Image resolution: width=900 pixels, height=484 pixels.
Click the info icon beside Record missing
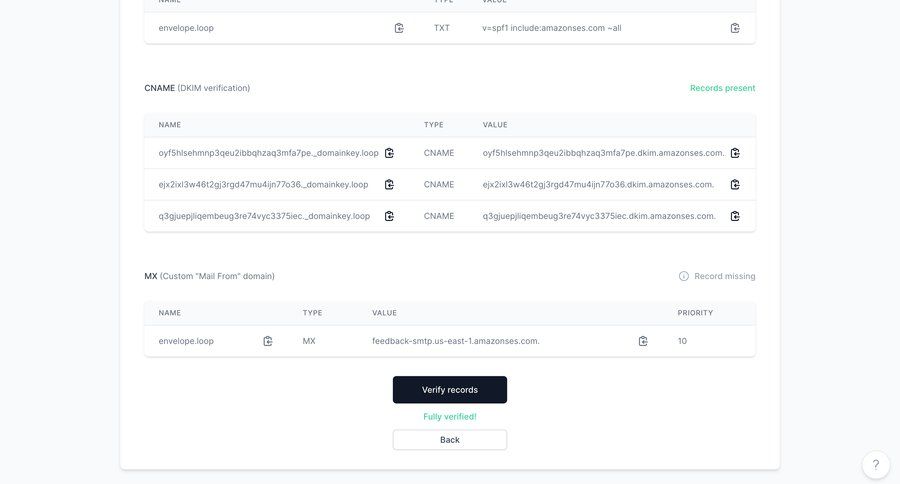[684, 276]
